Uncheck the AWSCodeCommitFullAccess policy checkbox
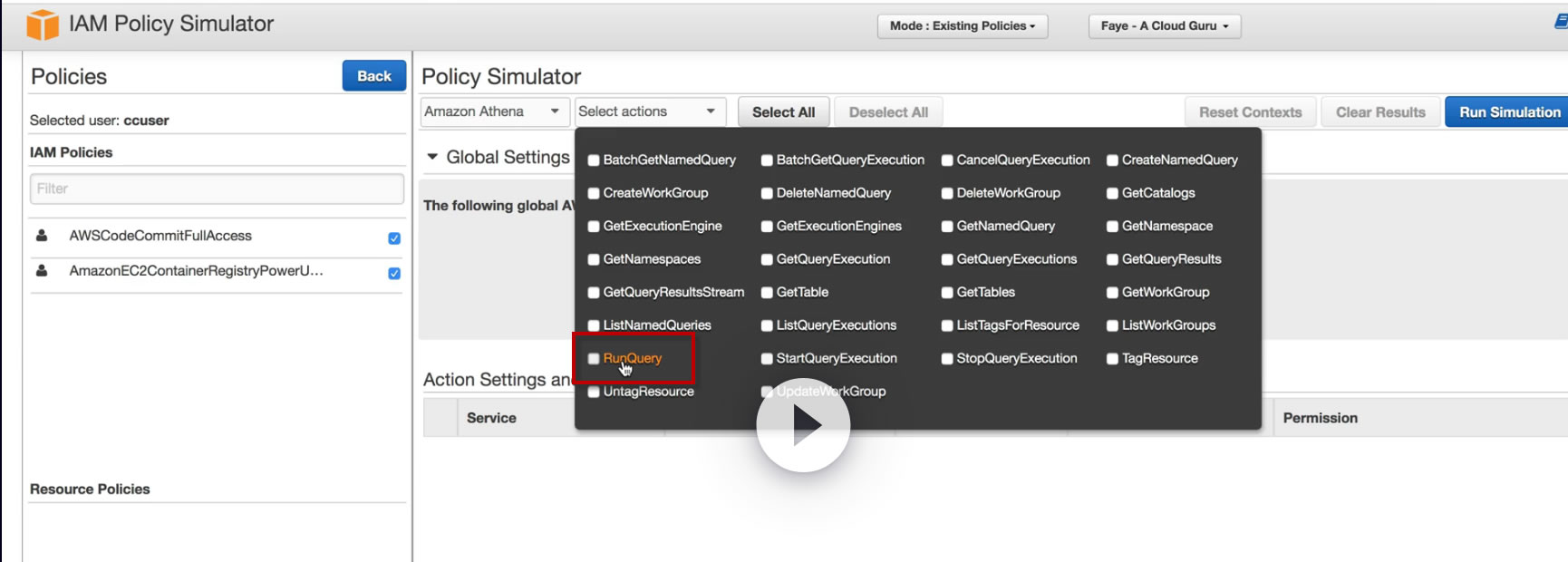Screen dimensions: 1568x562 coord(394,238)
